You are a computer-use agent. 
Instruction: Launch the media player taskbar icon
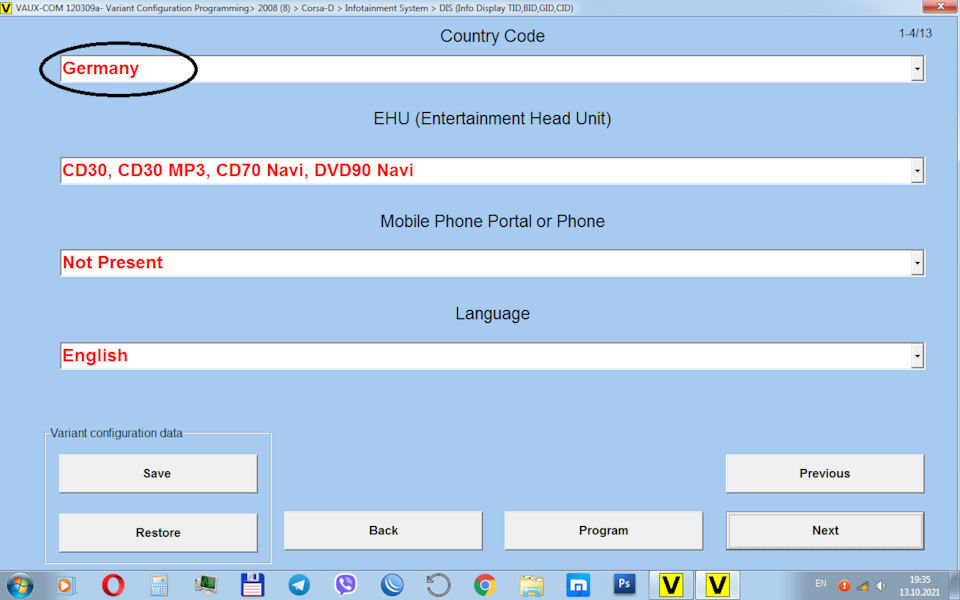click(x=66, y=585)
